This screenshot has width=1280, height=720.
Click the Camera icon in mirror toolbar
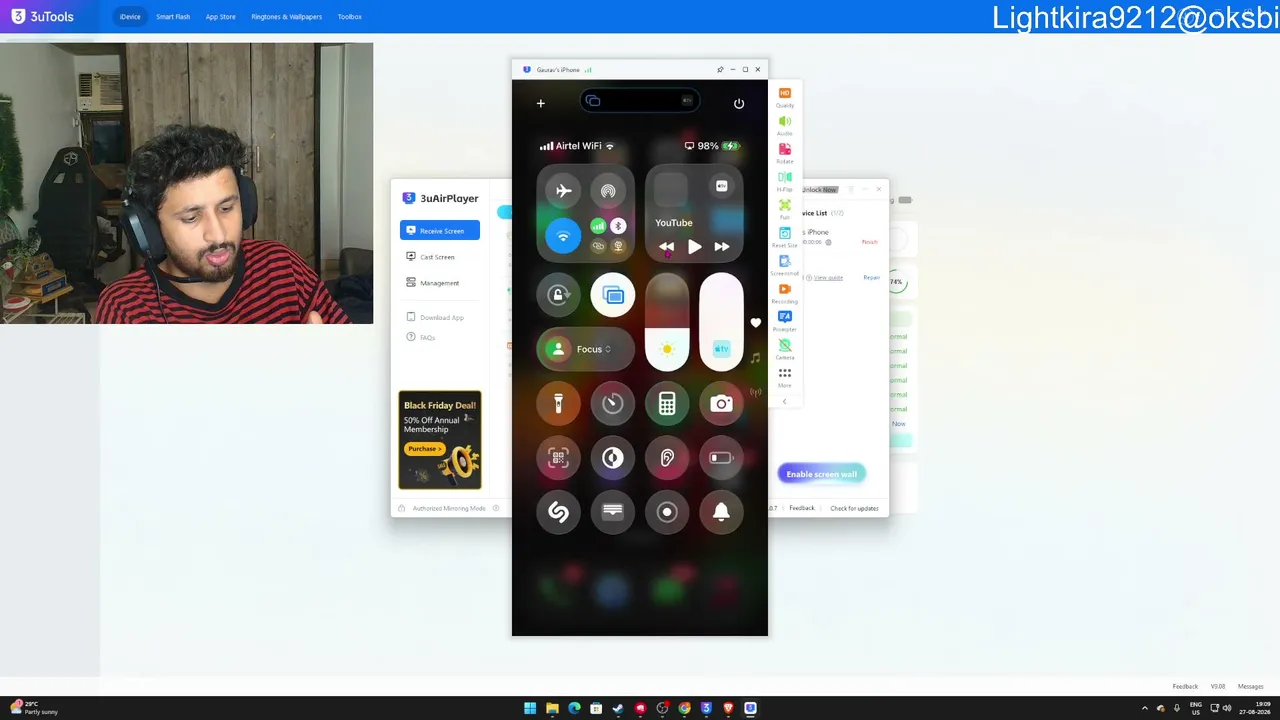pyautogui.click(x=785, y=349)
